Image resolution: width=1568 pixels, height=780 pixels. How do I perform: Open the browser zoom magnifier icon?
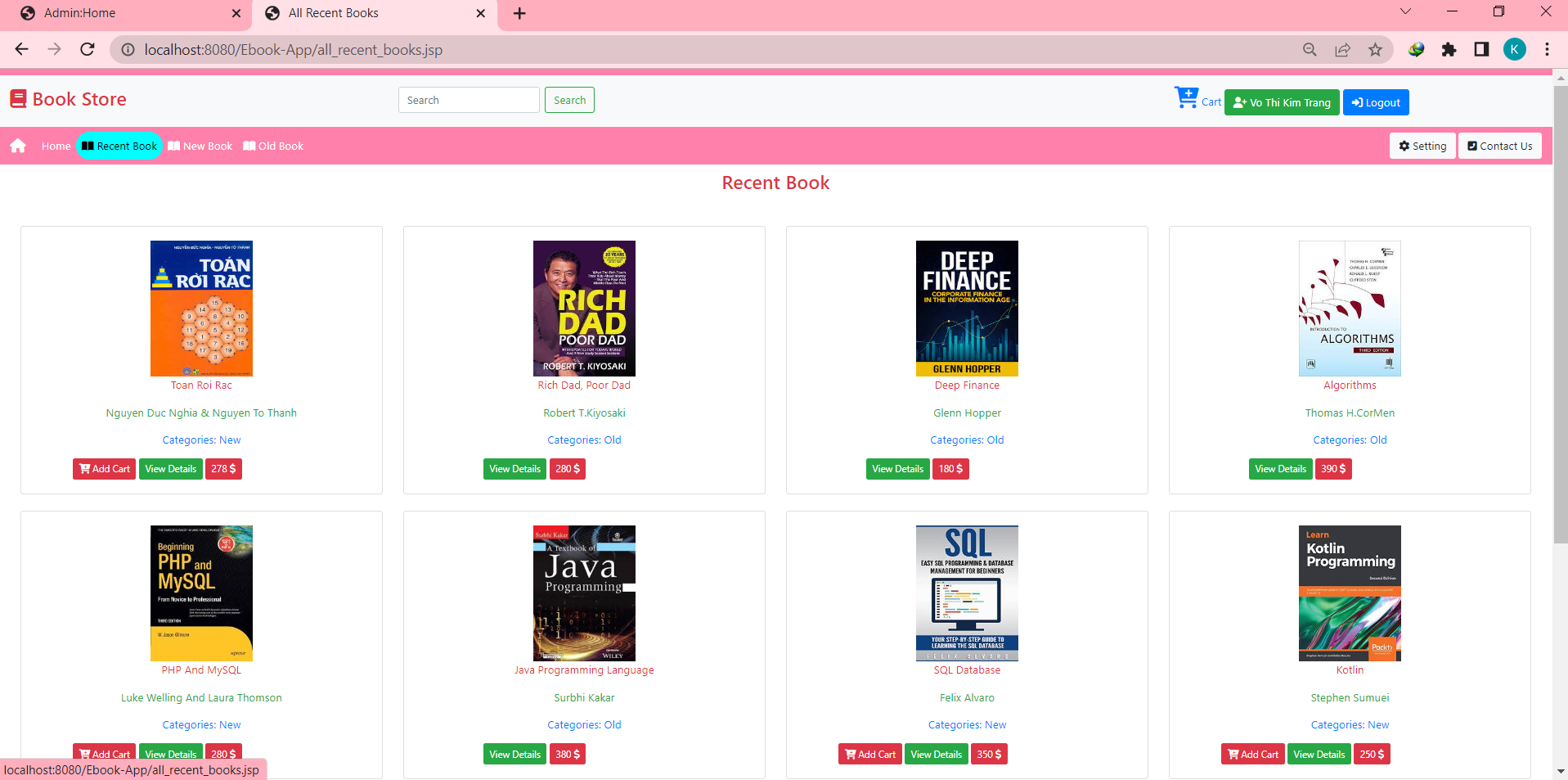[1310, 50]
